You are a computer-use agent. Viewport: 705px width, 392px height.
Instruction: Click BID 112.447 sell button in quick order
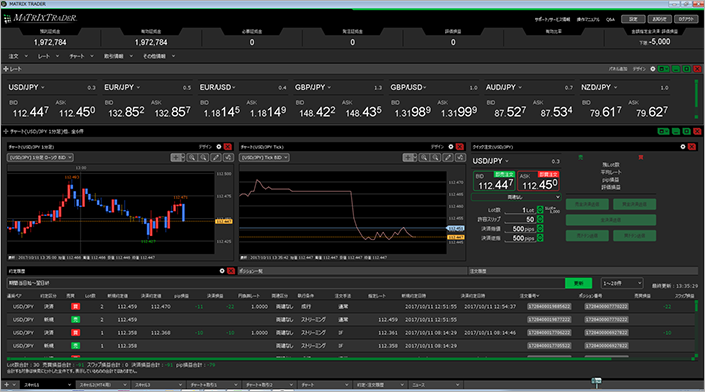tap(494, 181)
